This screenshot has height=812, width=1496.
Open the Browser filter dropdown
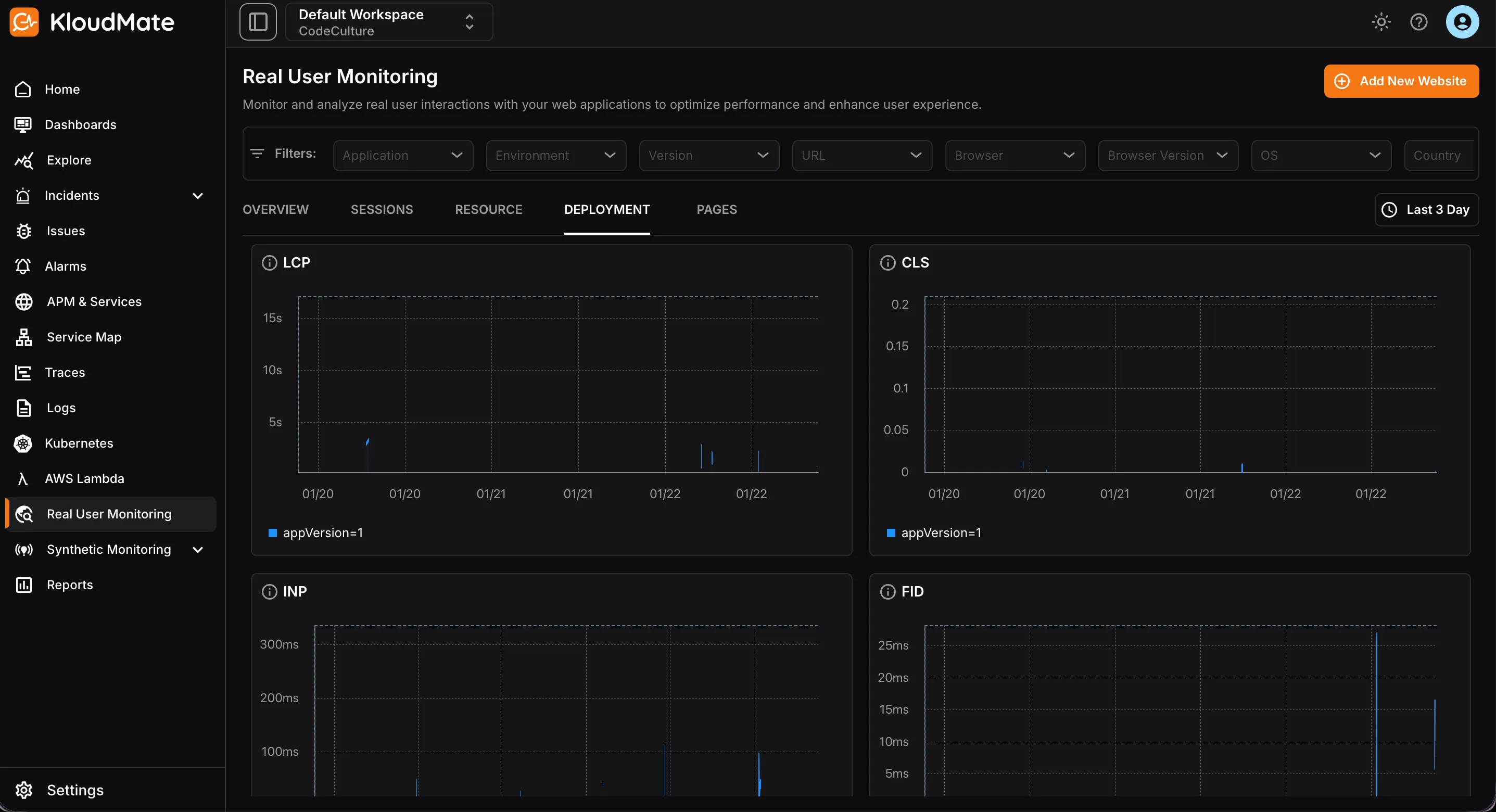pyautogui.click(x=1015, y=155)
